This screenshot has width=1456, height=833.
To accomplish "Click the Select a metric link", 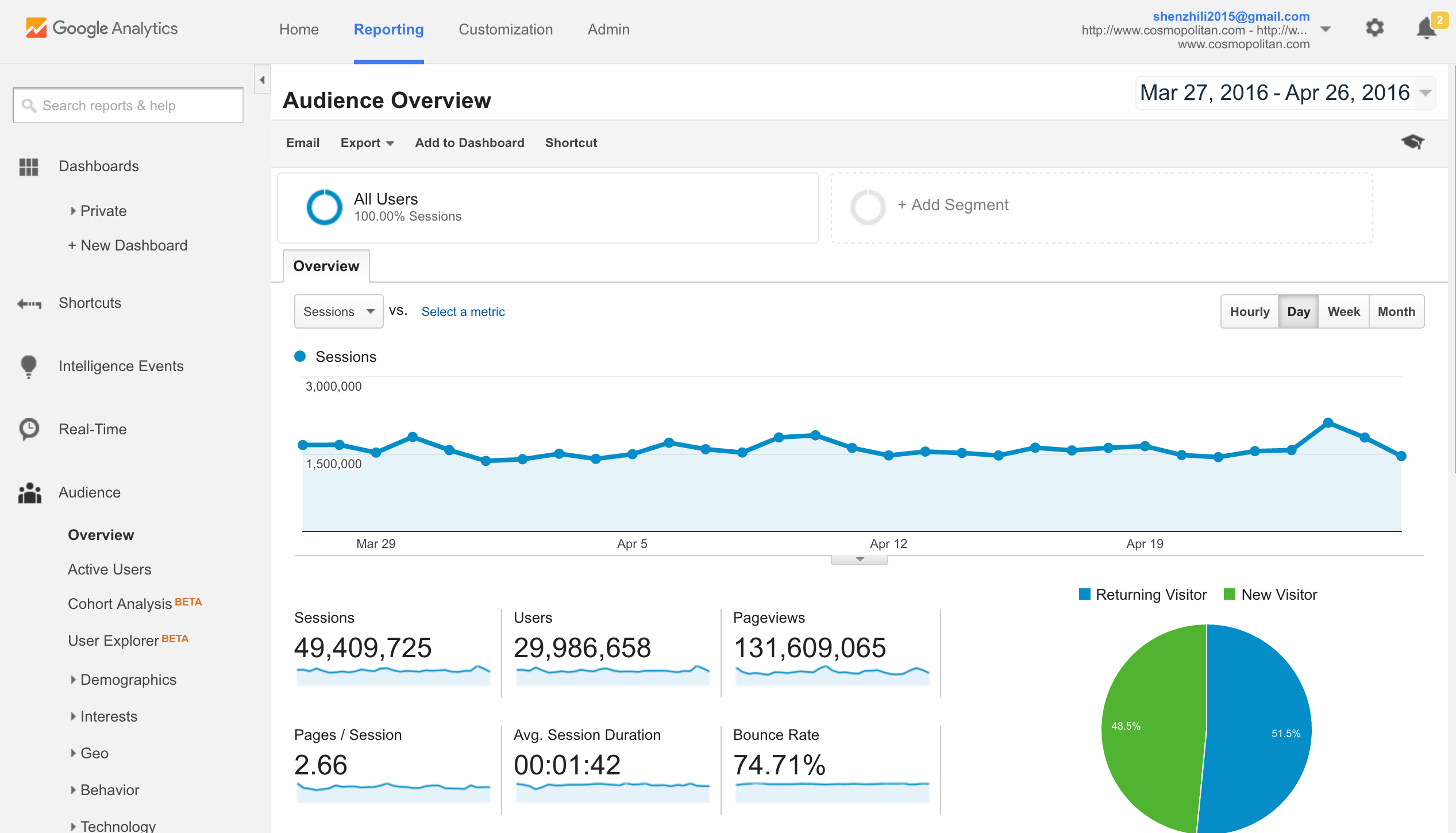I will (x=463, y=311).
